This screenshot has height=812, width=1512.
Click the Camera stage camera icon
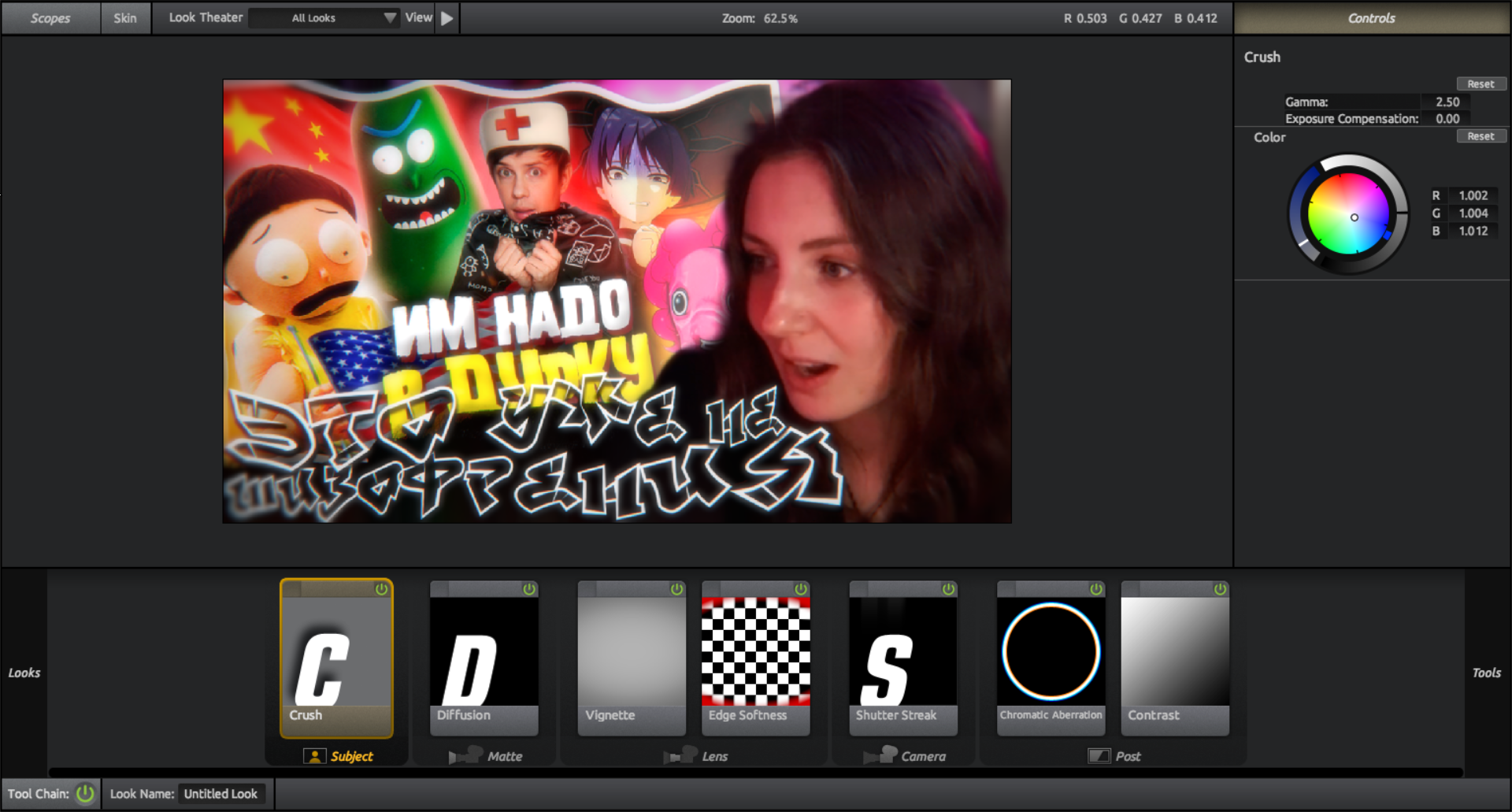pos(880,755)
